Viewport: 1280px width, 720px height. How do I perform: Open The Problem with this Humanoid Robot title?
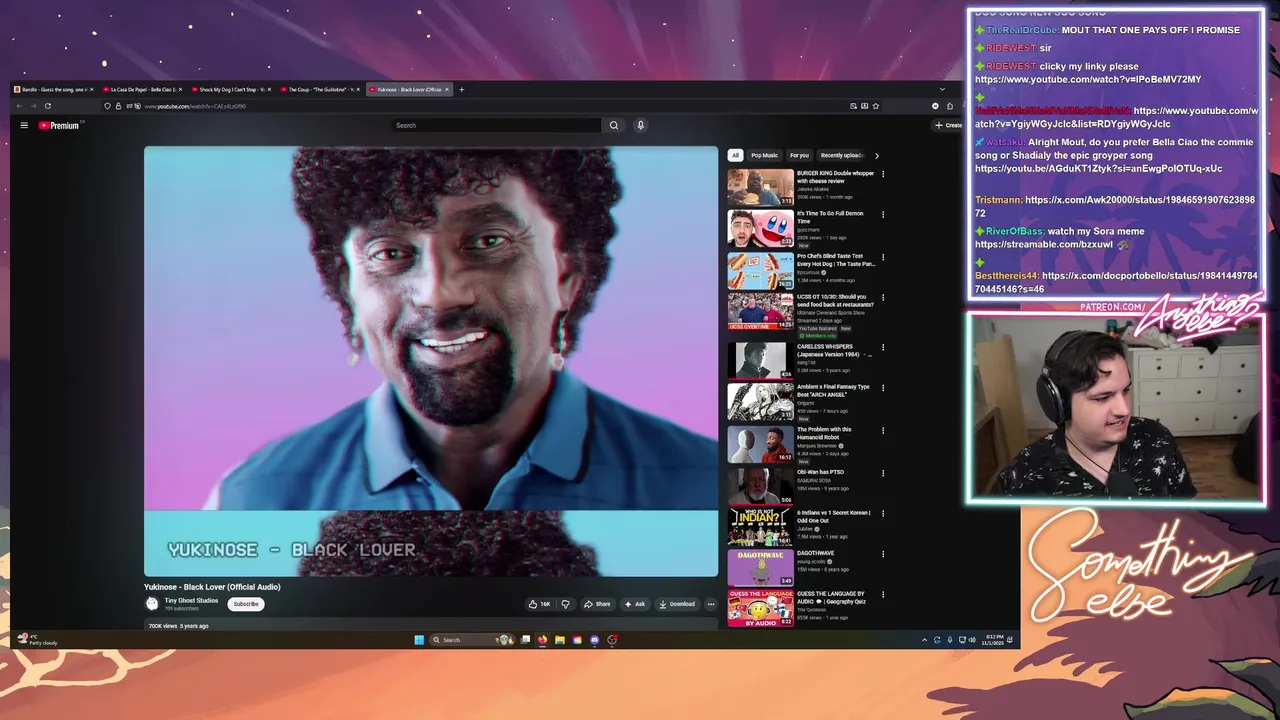tap(825, 433)
